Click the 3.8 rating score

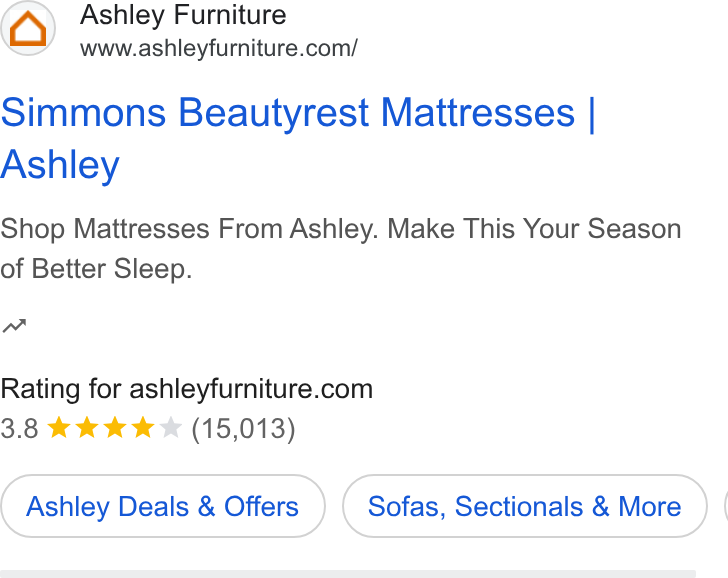(19, 428)
